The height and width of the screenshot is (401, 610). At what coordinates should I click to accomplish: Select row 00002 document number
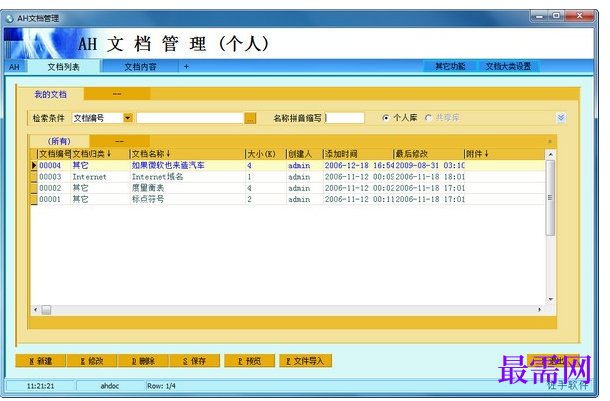(x=50, y=188)
